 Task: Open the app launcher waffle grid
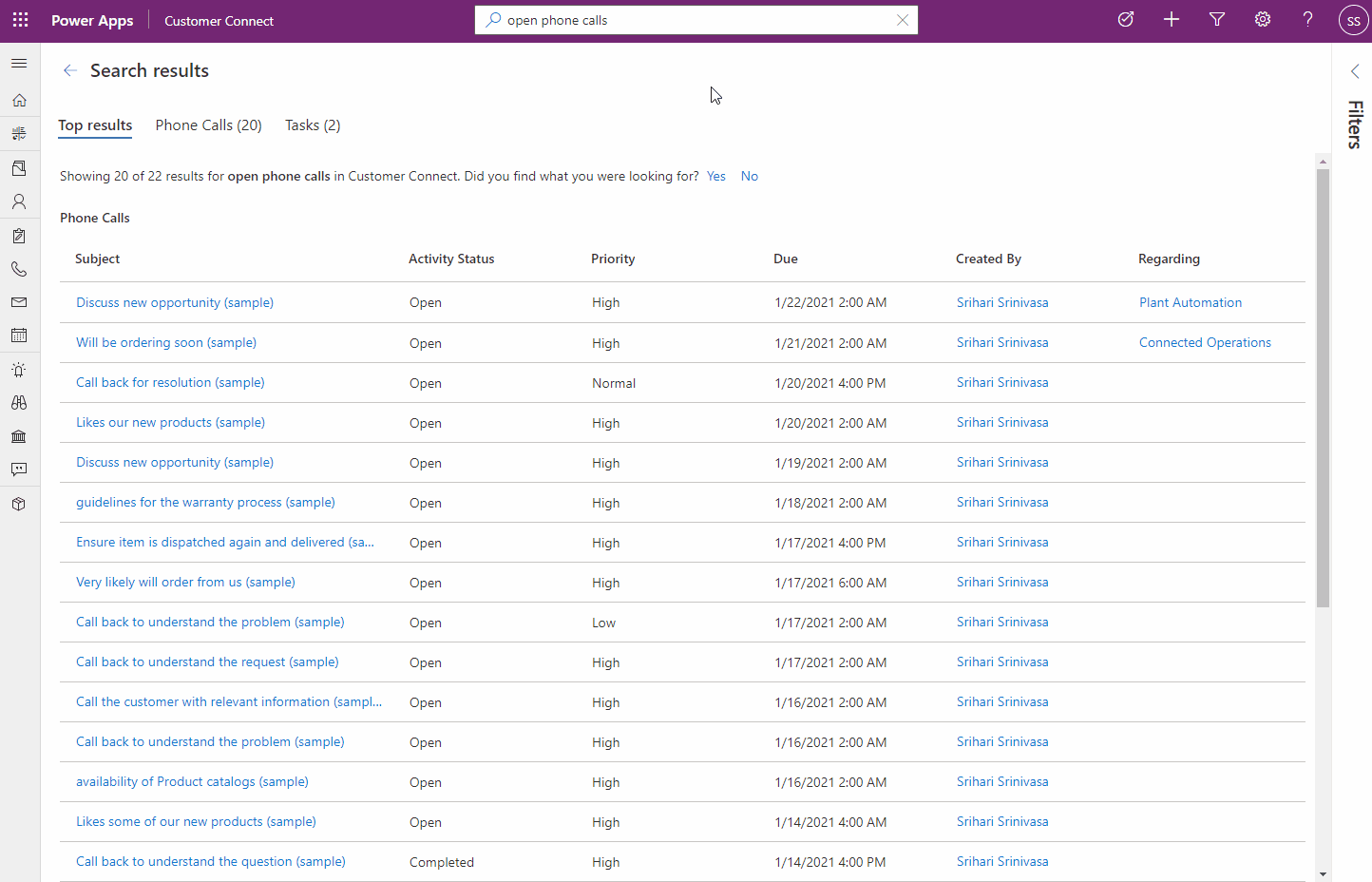pos(20,20)
